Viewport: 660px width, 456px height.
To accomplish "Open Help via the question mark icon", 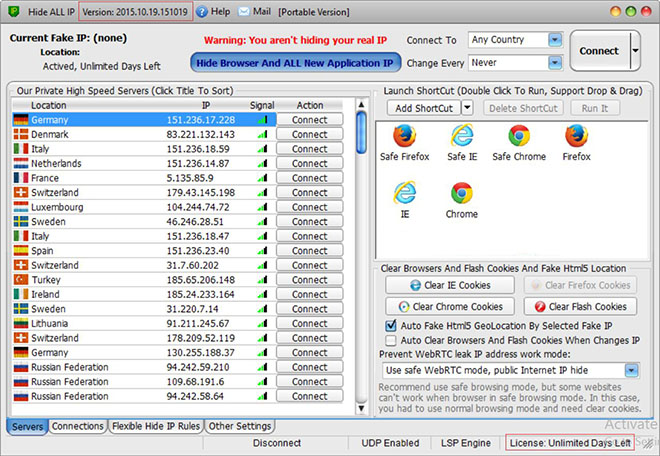I will click(x=202, y=12).
